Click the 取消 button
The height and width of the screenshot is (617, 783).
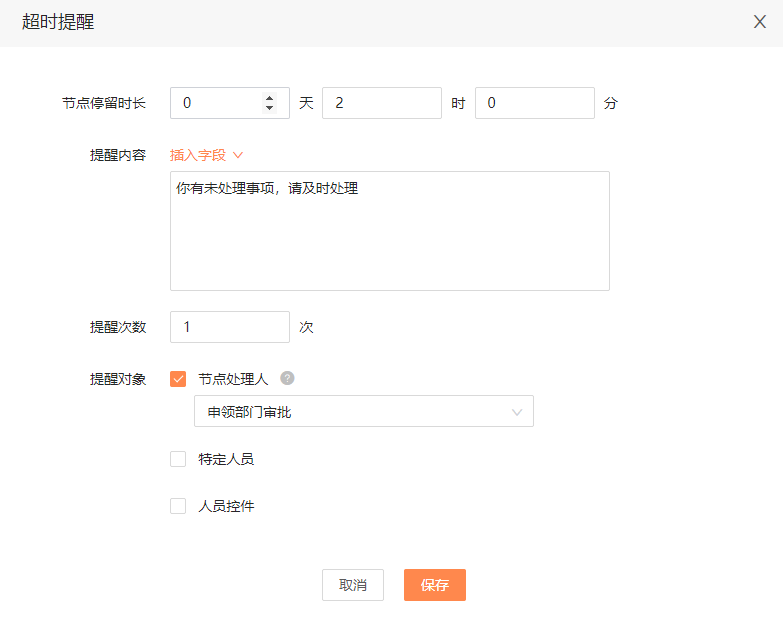(x=353, y=585)
